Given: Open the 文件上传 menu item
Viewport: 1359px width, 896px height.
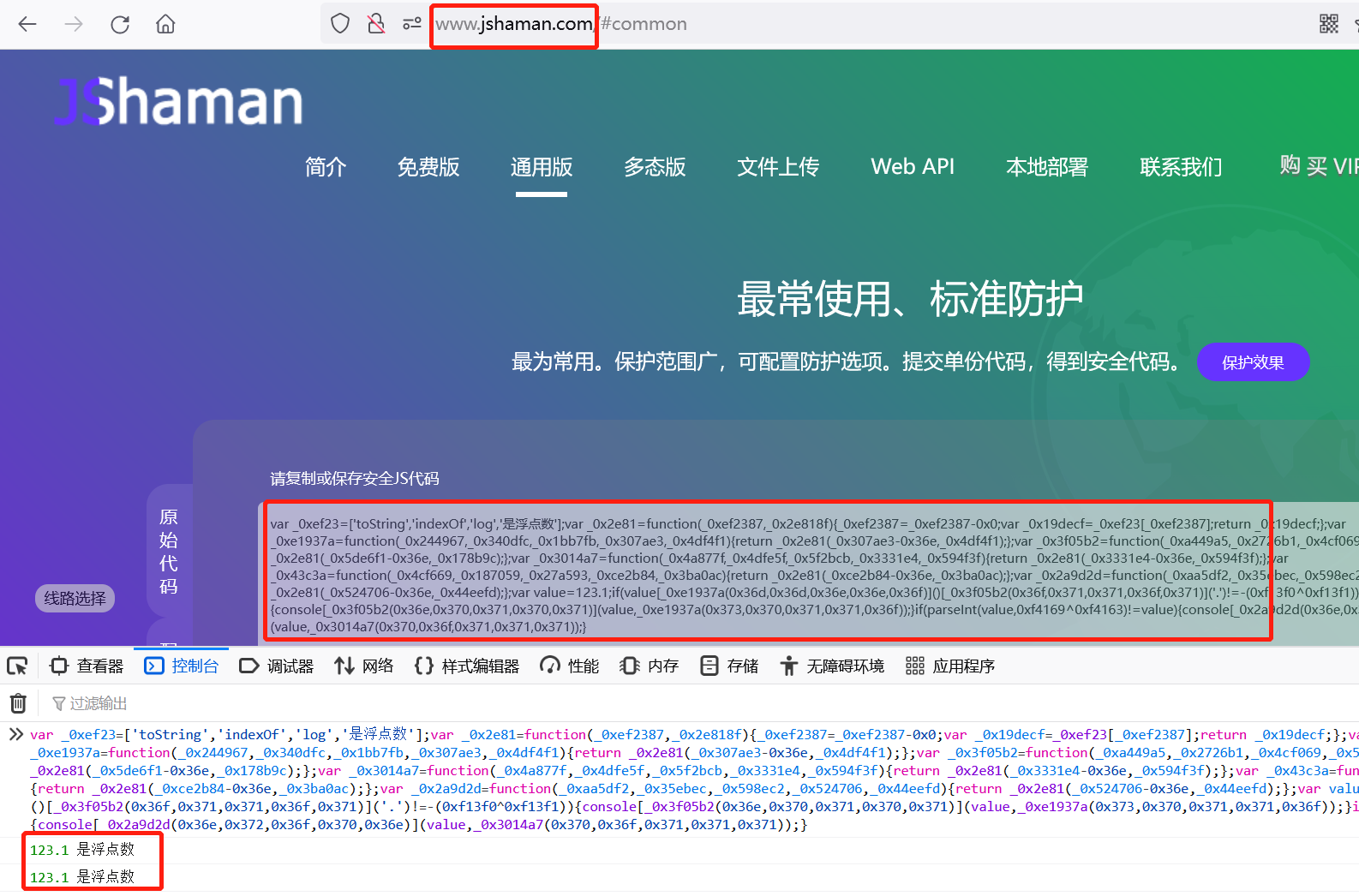Looking at the screenshot, I should click(x=778, y=167).
